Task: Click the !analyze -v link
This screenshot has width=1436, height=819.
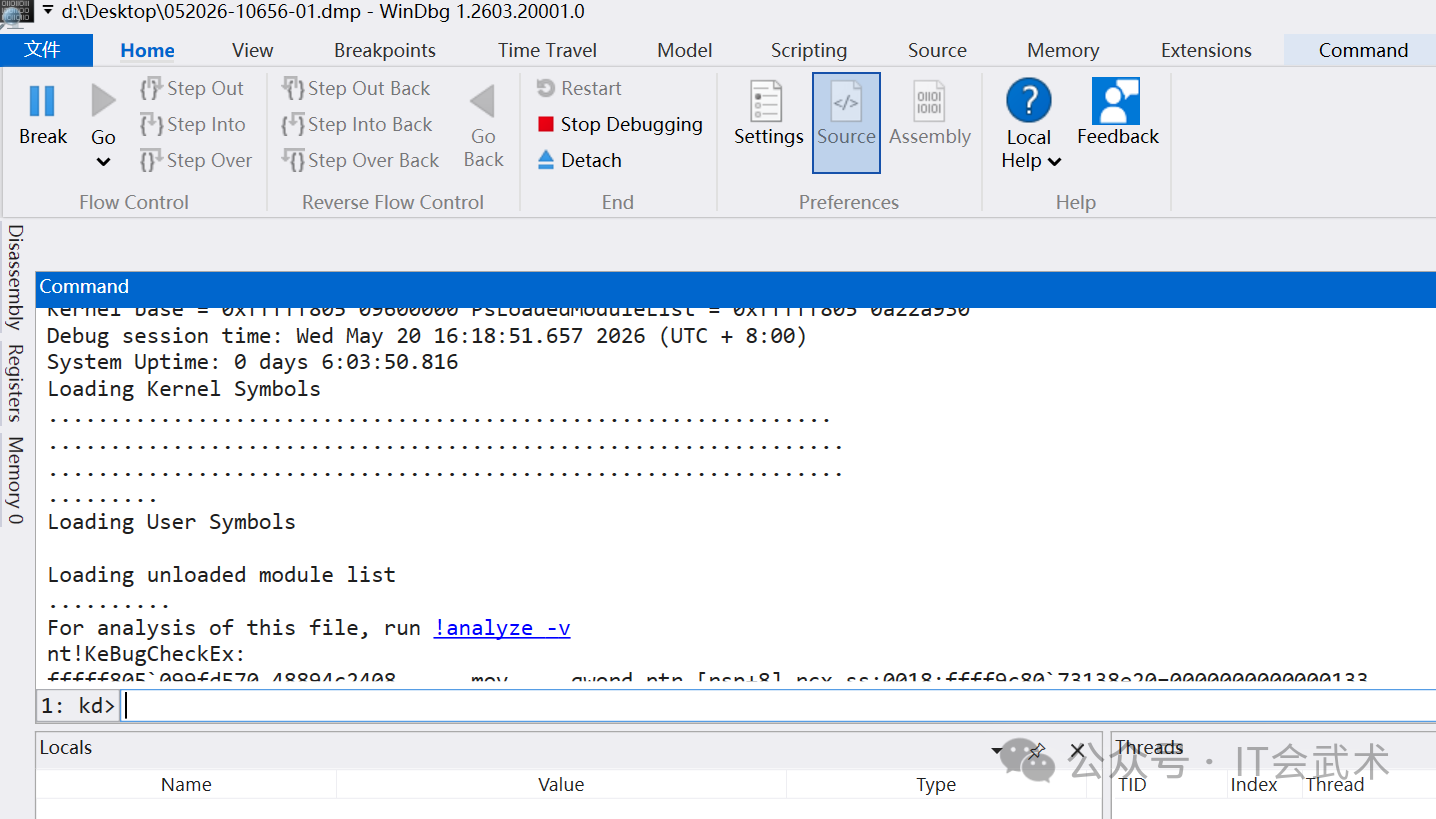Action: click(502, 628)
